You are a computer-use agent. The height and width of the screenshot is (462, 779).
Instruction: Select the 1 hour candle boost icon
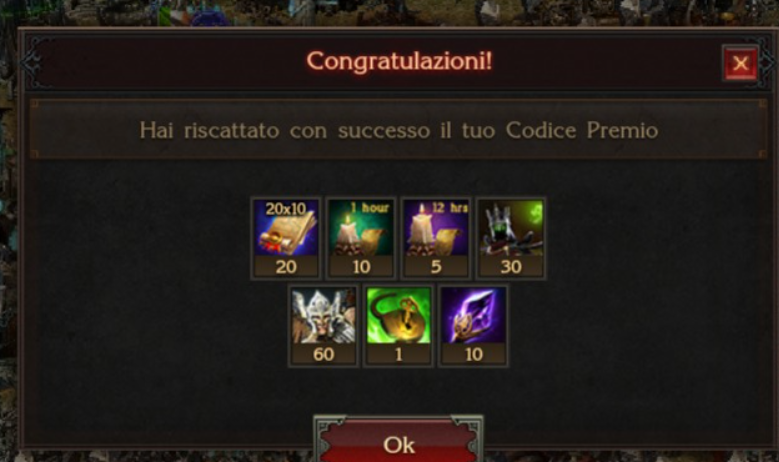(x=361, y=228)
